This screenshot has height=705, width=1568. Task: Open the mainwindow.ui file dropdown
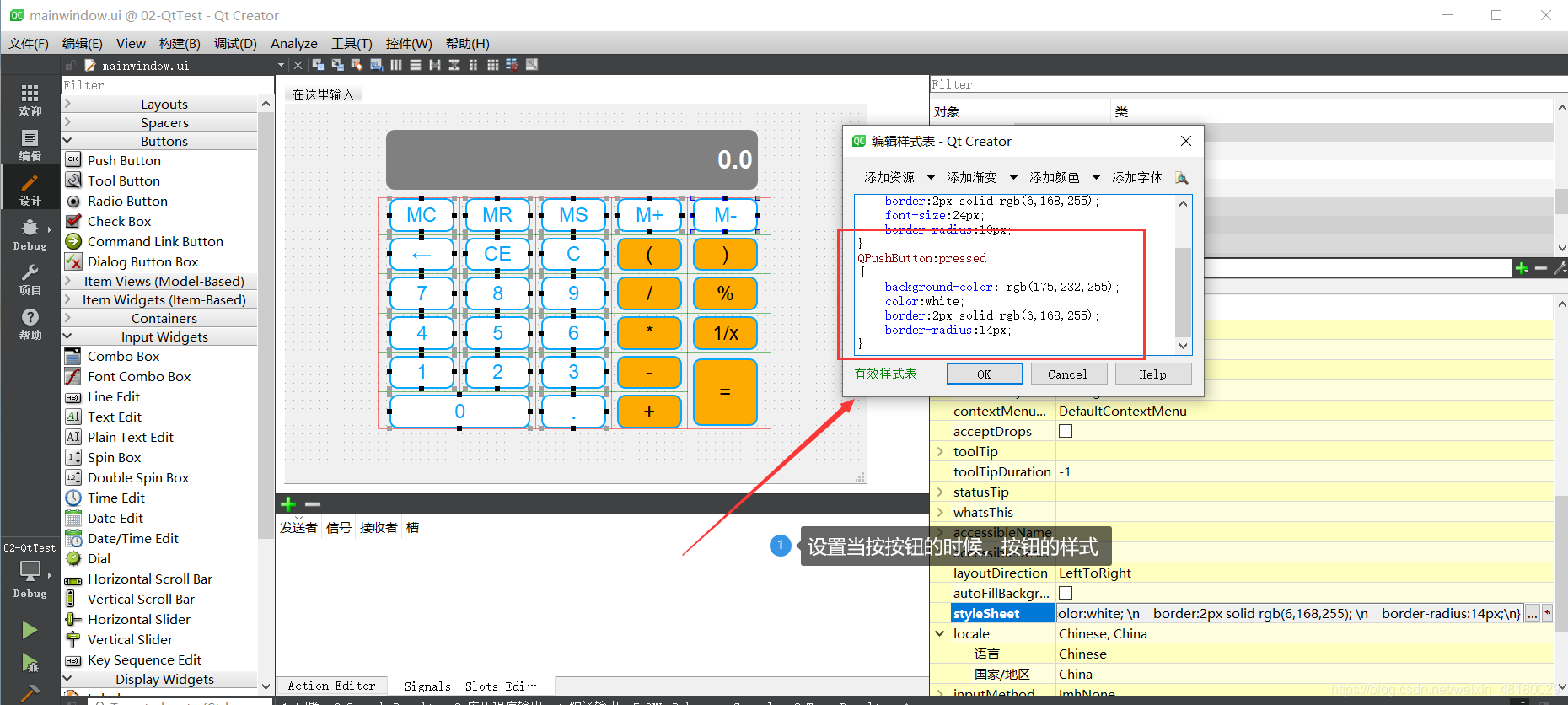click(x=281, y=65)
